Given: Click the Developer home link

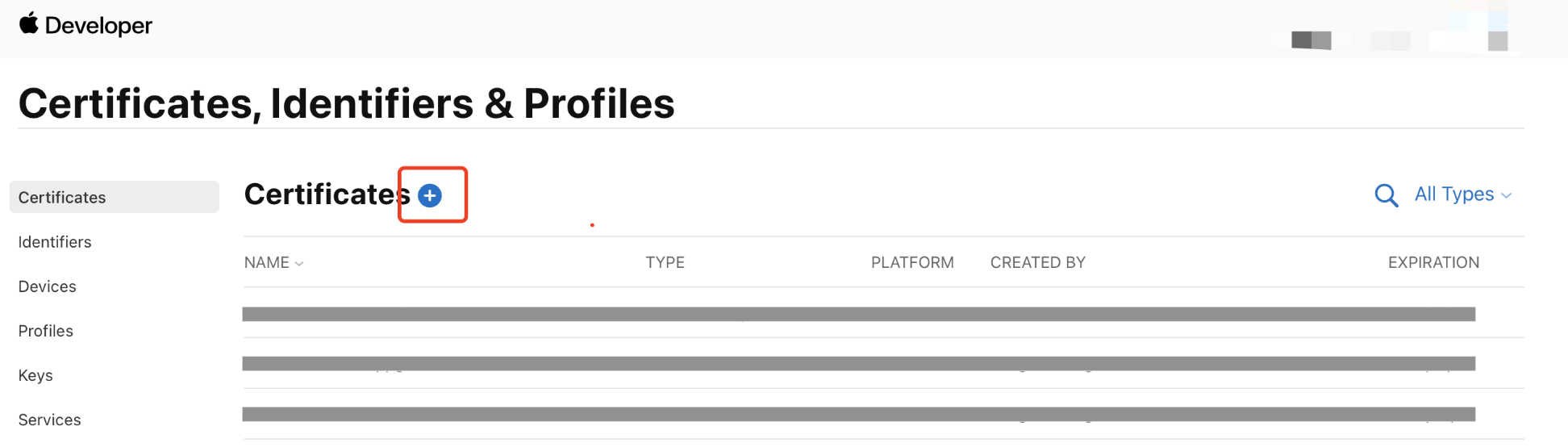Looking at the screenshot, I should [98, 26].
